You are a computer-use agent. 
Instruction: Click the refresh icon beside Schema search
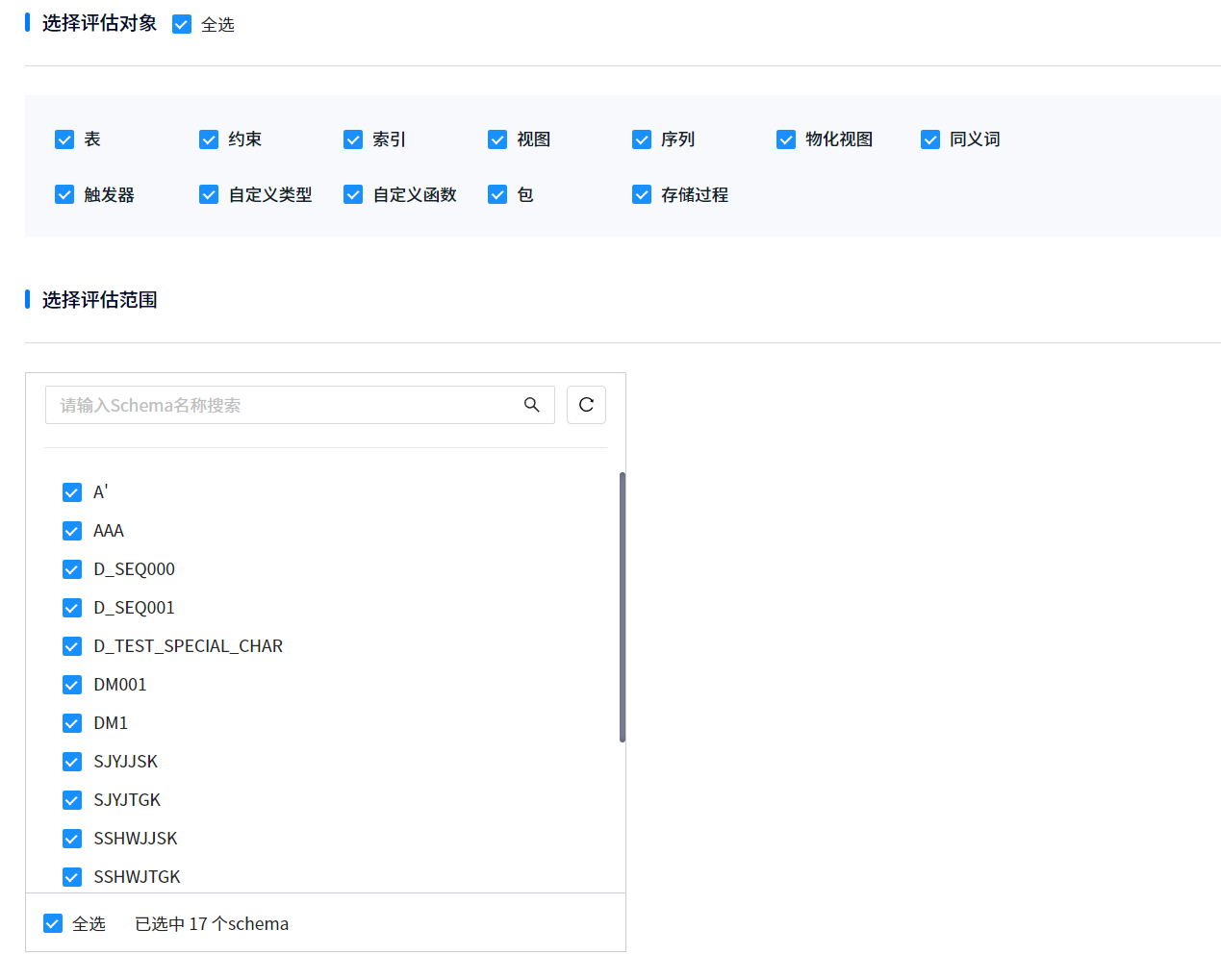point(586,405)
